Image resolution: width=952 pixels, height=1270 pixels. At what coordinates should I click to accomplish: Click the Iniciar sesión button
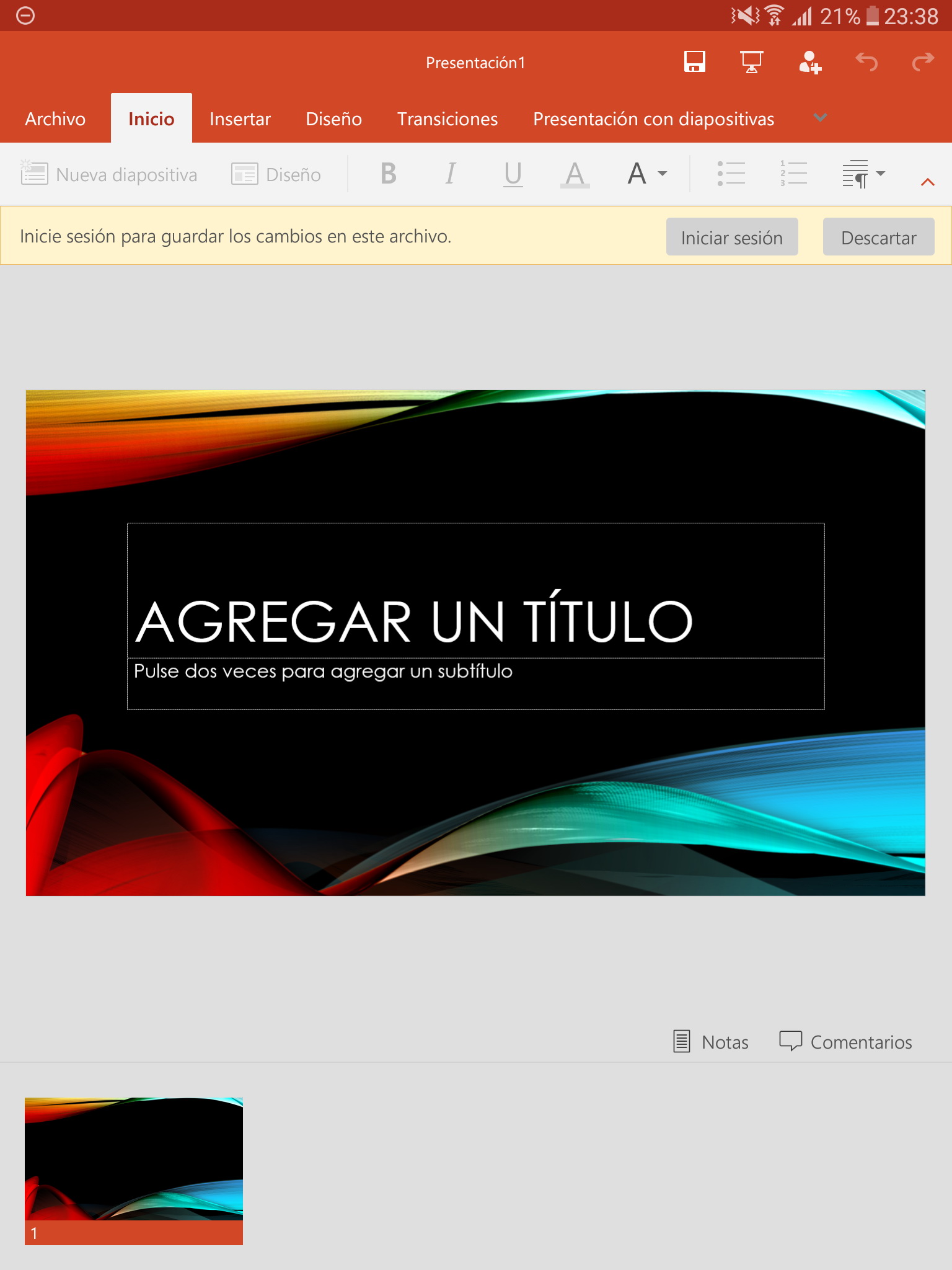point(731,238)
